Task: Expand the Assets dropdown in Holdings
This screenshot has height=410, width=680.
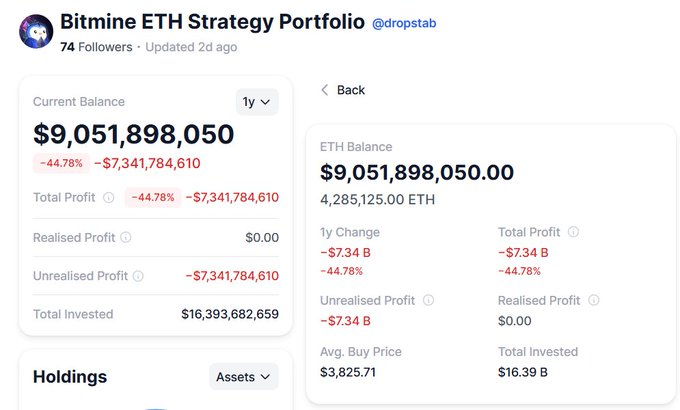Action: click(x=244, y=377)
